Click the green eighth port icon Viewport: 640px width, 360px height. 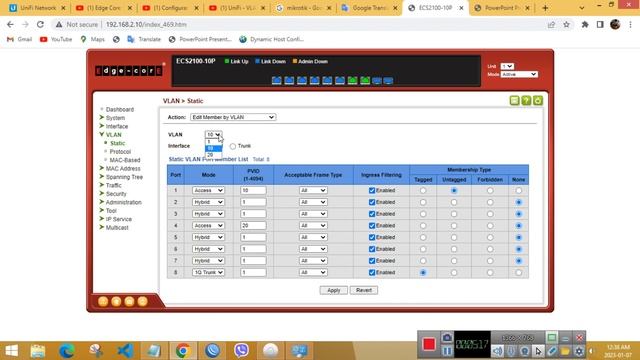click(365, 80)
